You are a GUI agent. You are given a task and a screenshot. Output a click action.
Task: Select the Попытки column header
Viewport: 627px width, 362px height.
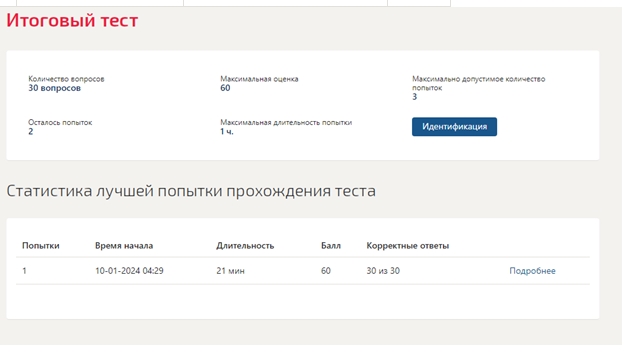pos(41,246)
